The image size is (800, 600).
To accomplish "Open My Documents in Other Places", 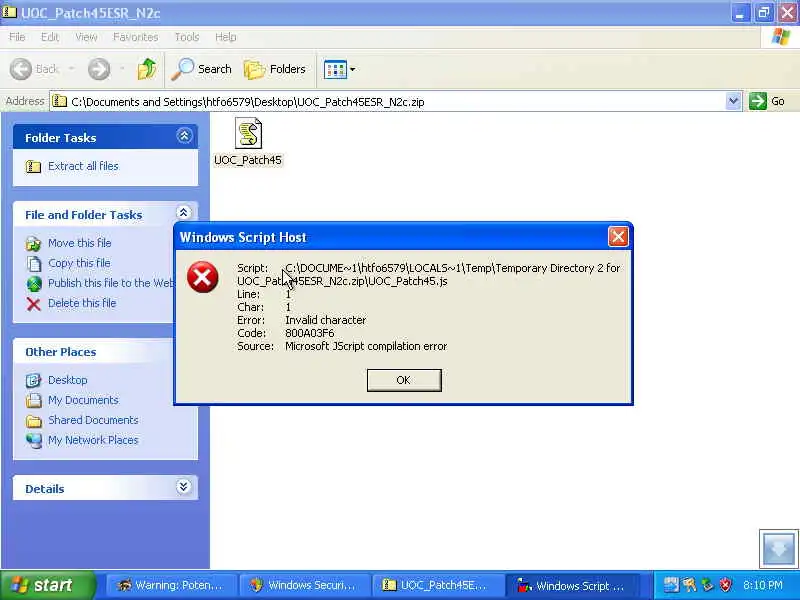I will click(84, 400).
